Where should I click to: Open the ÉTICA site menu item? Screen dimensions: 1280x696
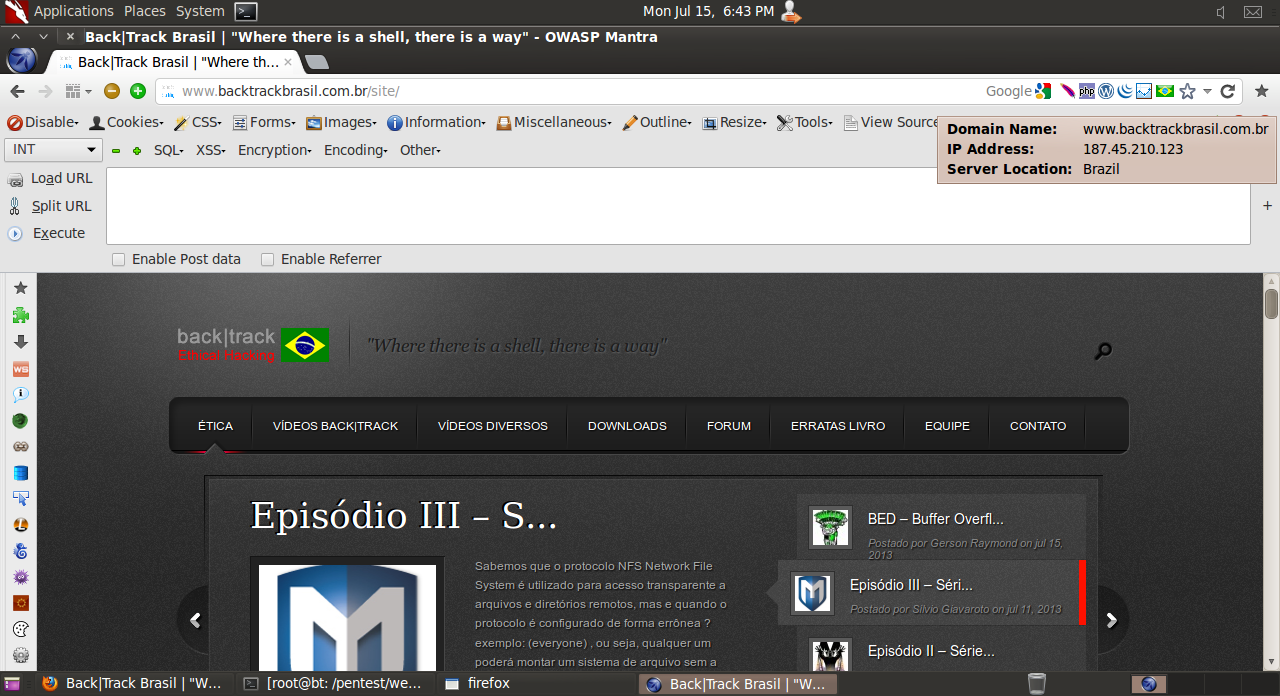click(215, 426)
